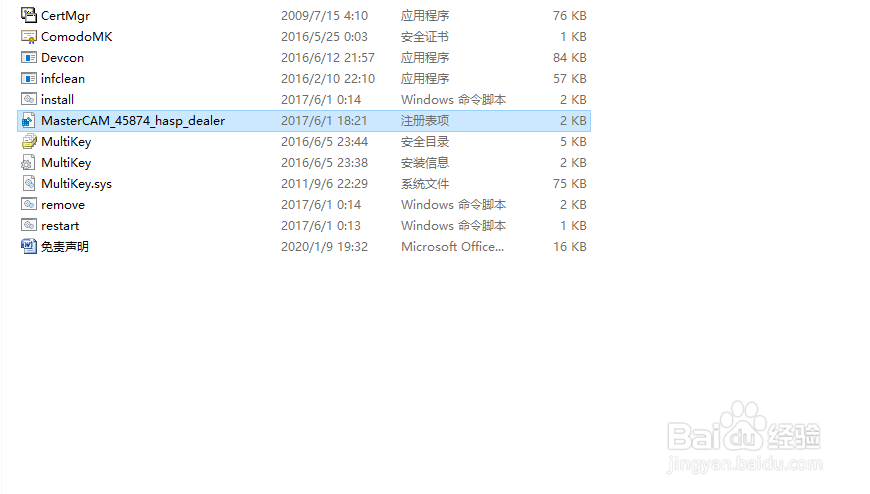Screen dimensions: 870x494
Task: Click the 5 KB size value
Action: tap(573, 142)
